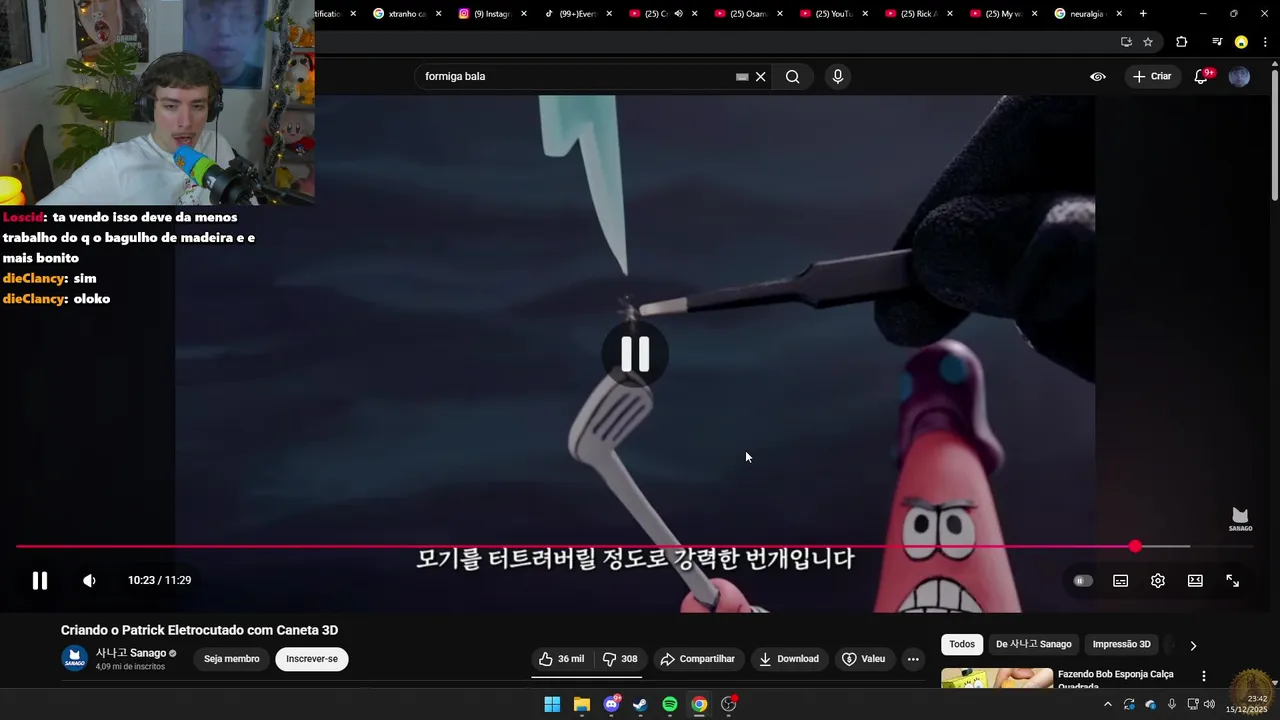Open YouTube notifications bell
Viewport: 1280px width, 720px height.
pyautogui.click(x=1202, y=77)
